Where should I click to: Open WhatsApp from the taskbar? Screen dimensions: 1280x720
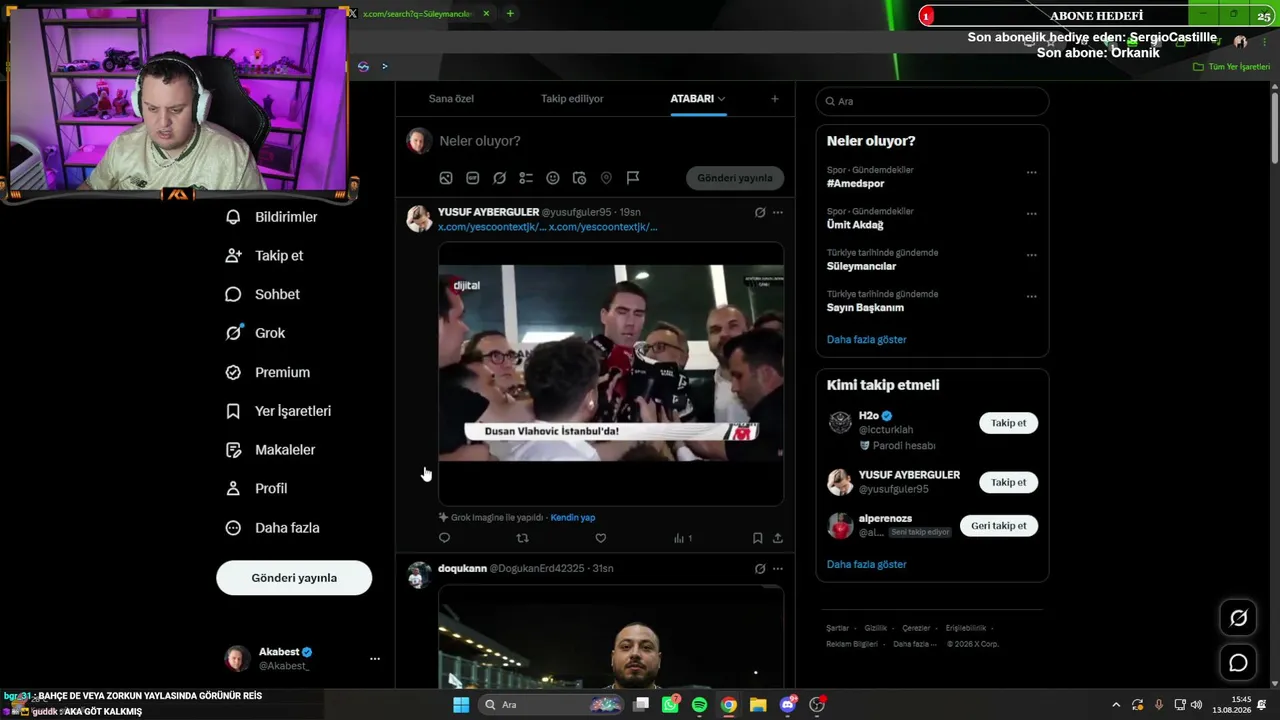[670, 705]
